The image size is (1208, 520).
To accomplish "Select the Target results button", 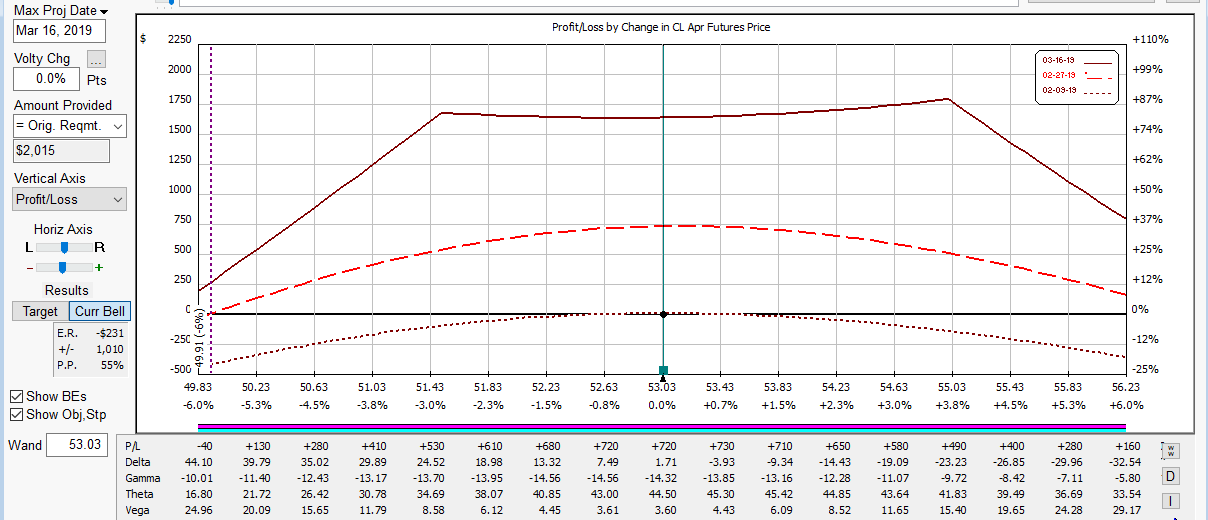I will pos(41,312).
